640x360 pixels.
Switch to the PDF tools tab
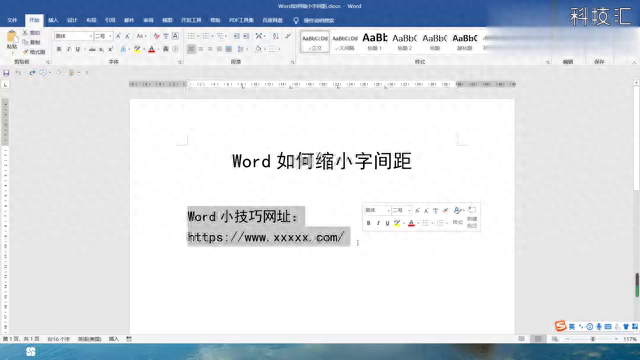coord(241,20)
